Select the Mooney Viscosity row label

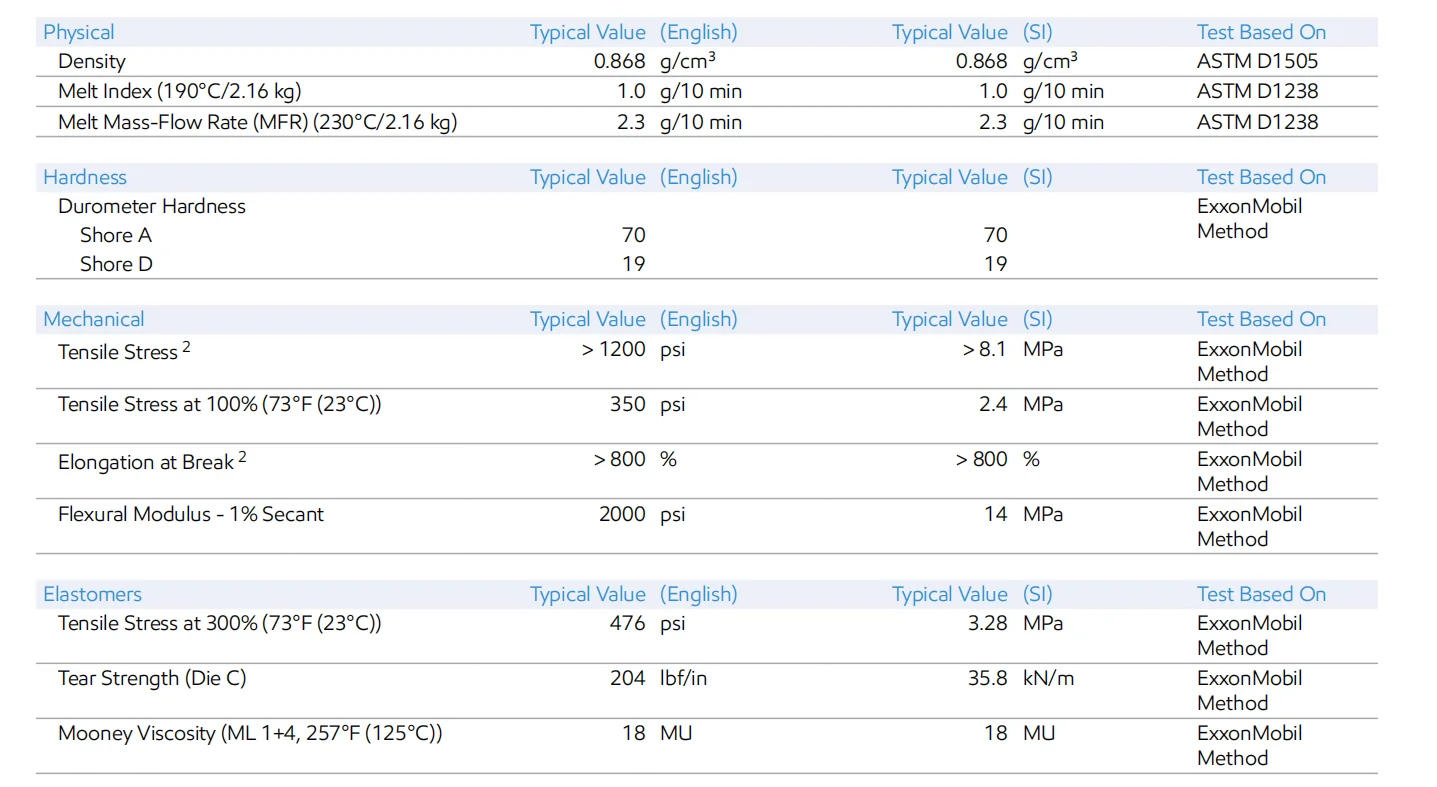249,733
